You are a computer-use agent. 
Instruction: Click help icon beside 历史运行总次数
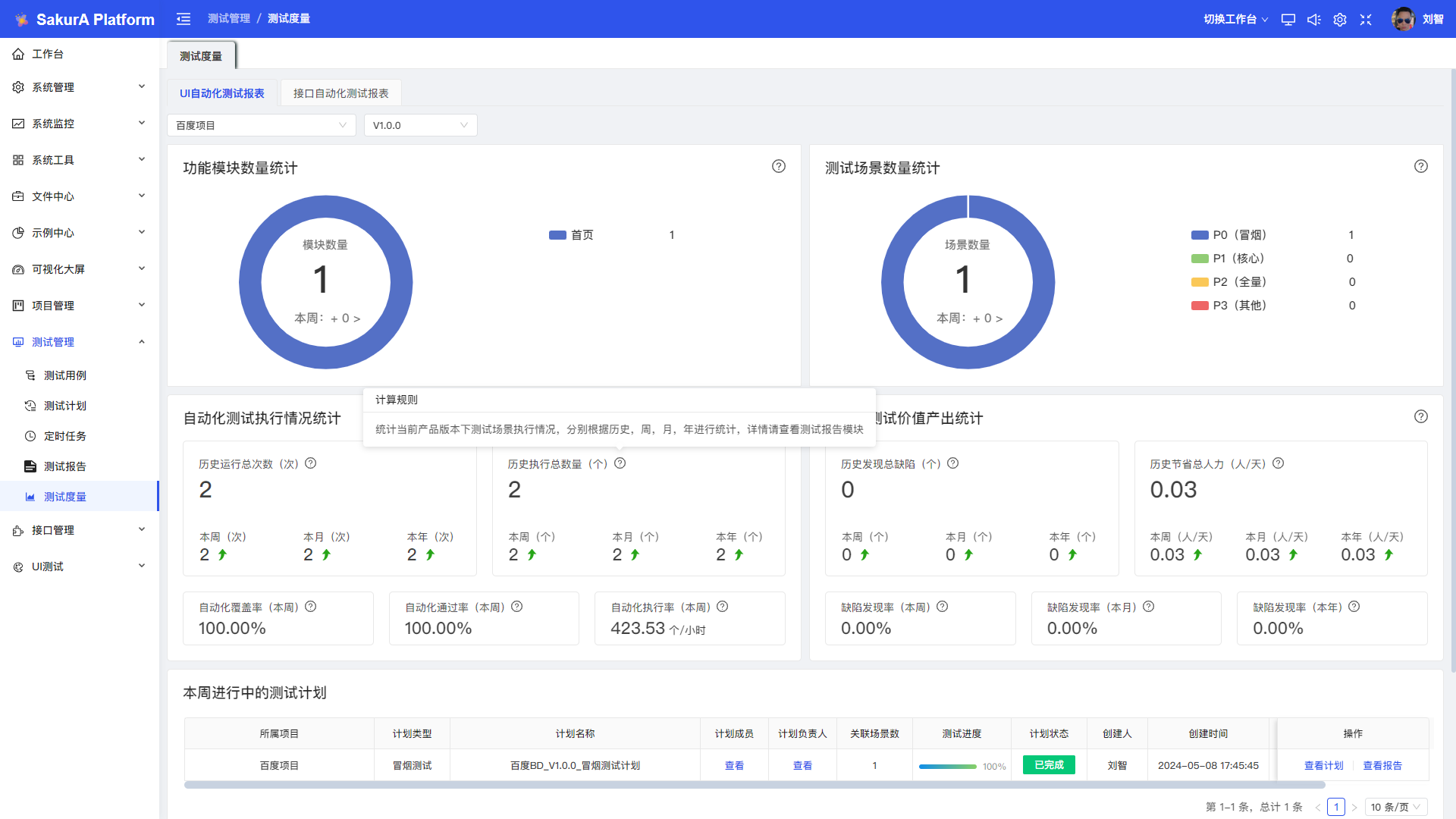coord(311,463)
